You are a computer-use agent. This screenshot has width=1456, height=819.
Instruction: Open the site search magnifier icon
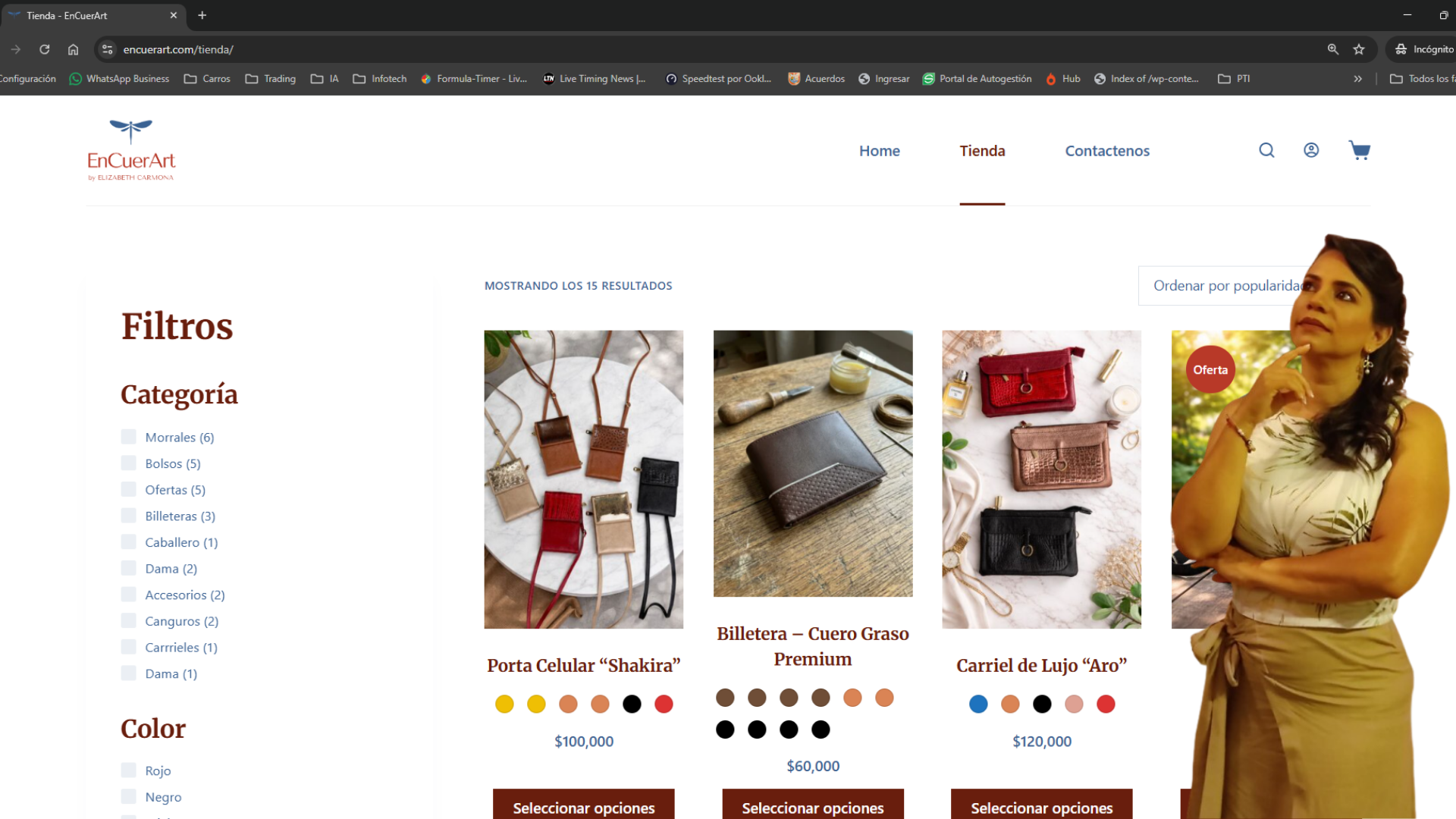click(x=1266, y=150)
